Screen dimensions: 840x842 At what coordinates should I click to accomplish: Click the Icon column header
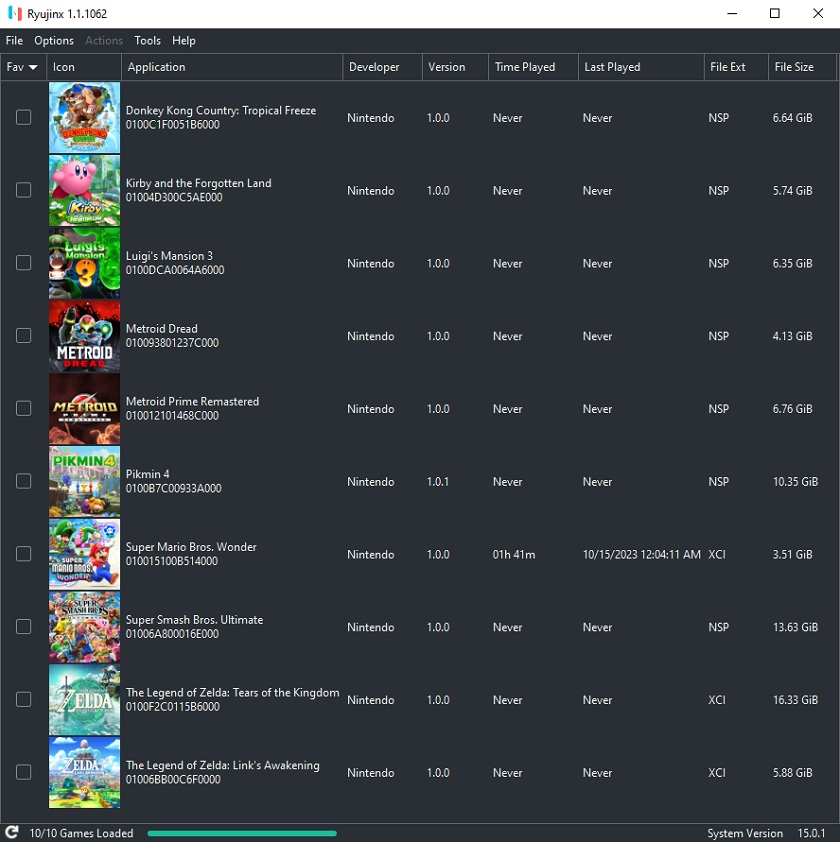point(84,67)
